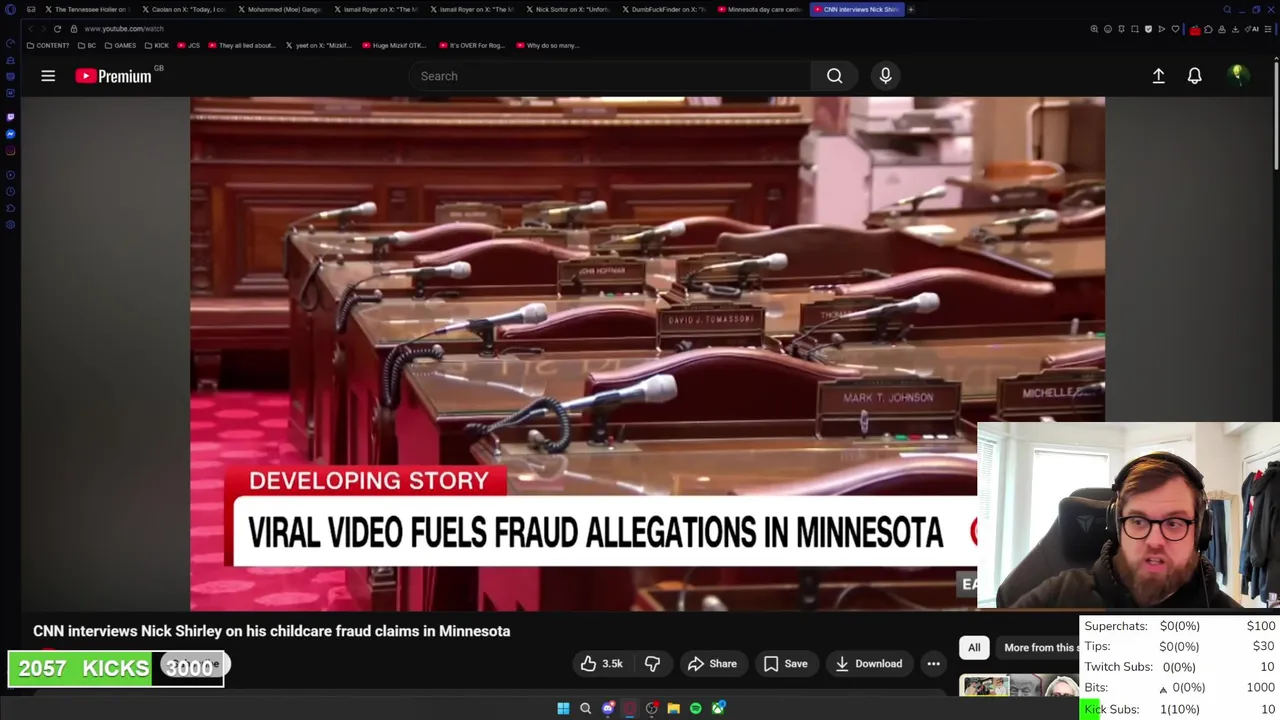
Task: Open the browser tab search magnifier
Action: click(1227, 10)
